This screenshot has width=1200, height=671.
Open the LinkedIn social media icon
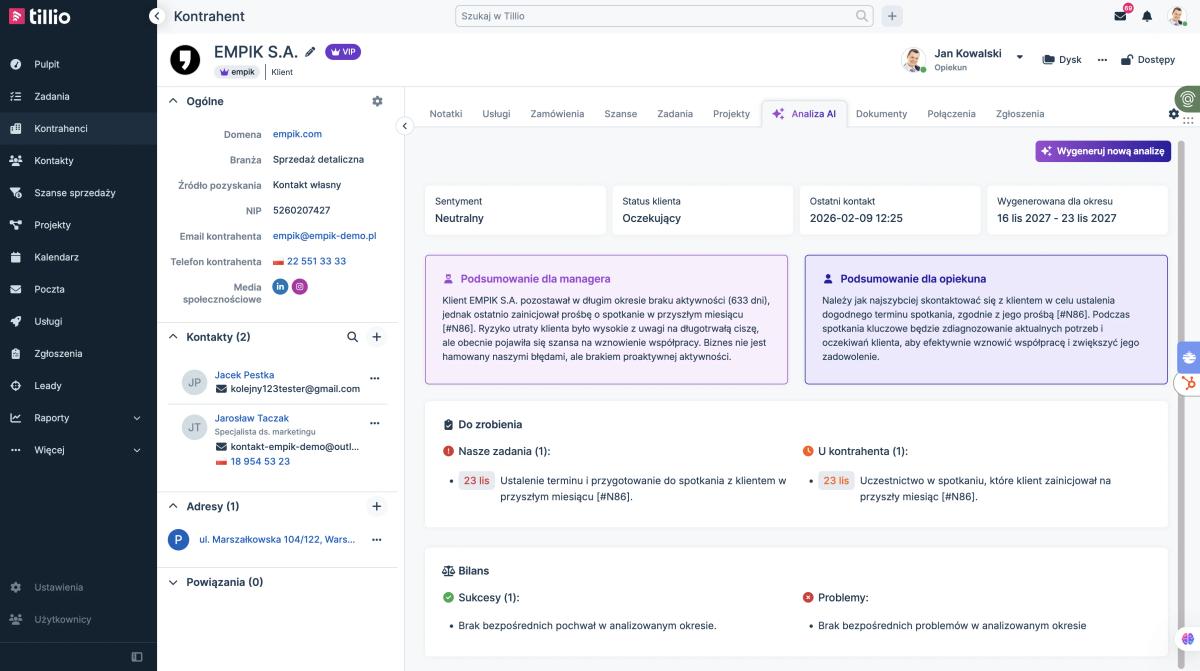click(x=280, y=286)
